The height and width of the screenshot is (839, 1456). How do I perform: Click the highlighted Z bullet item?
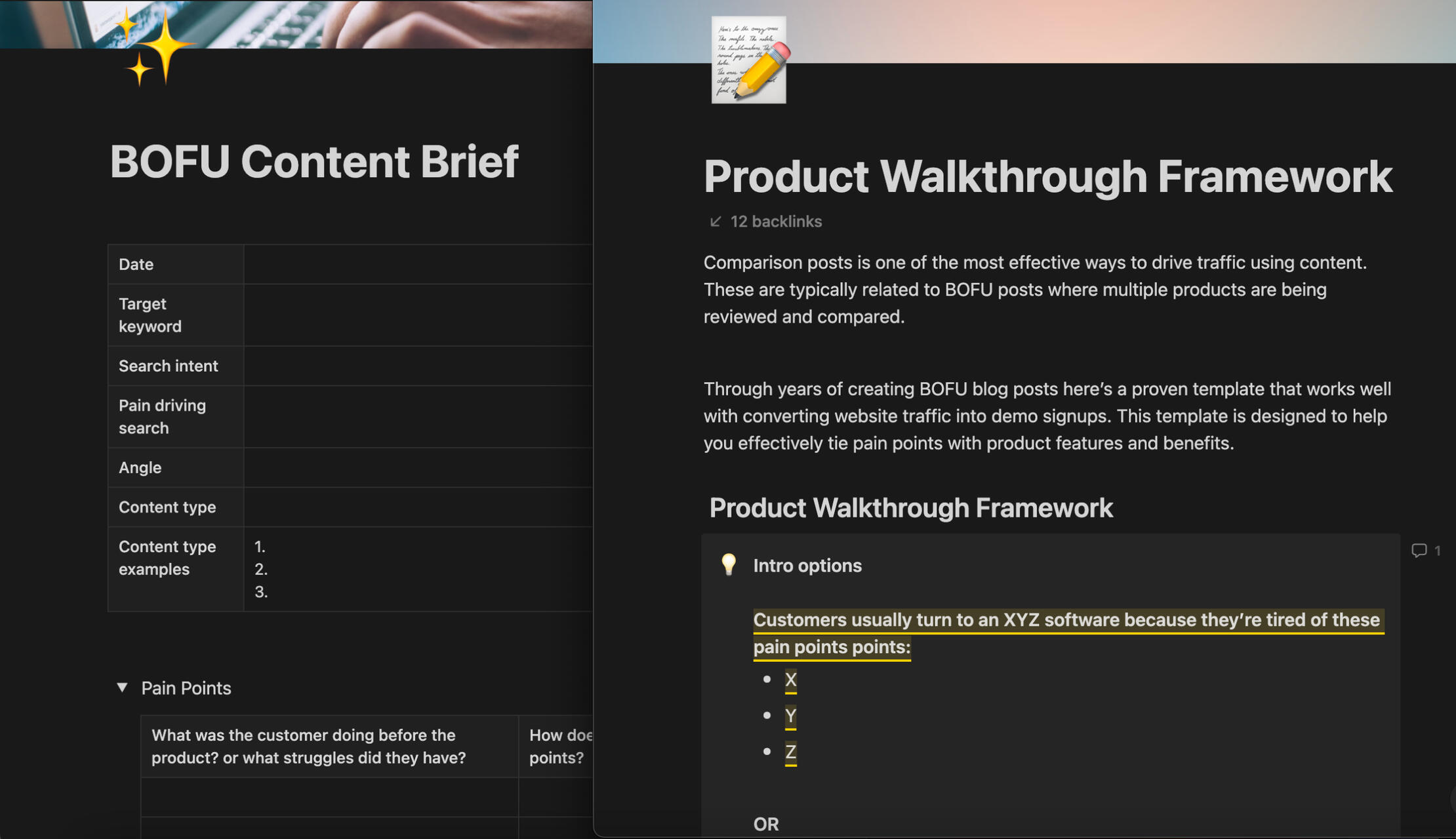click(790, 751)
